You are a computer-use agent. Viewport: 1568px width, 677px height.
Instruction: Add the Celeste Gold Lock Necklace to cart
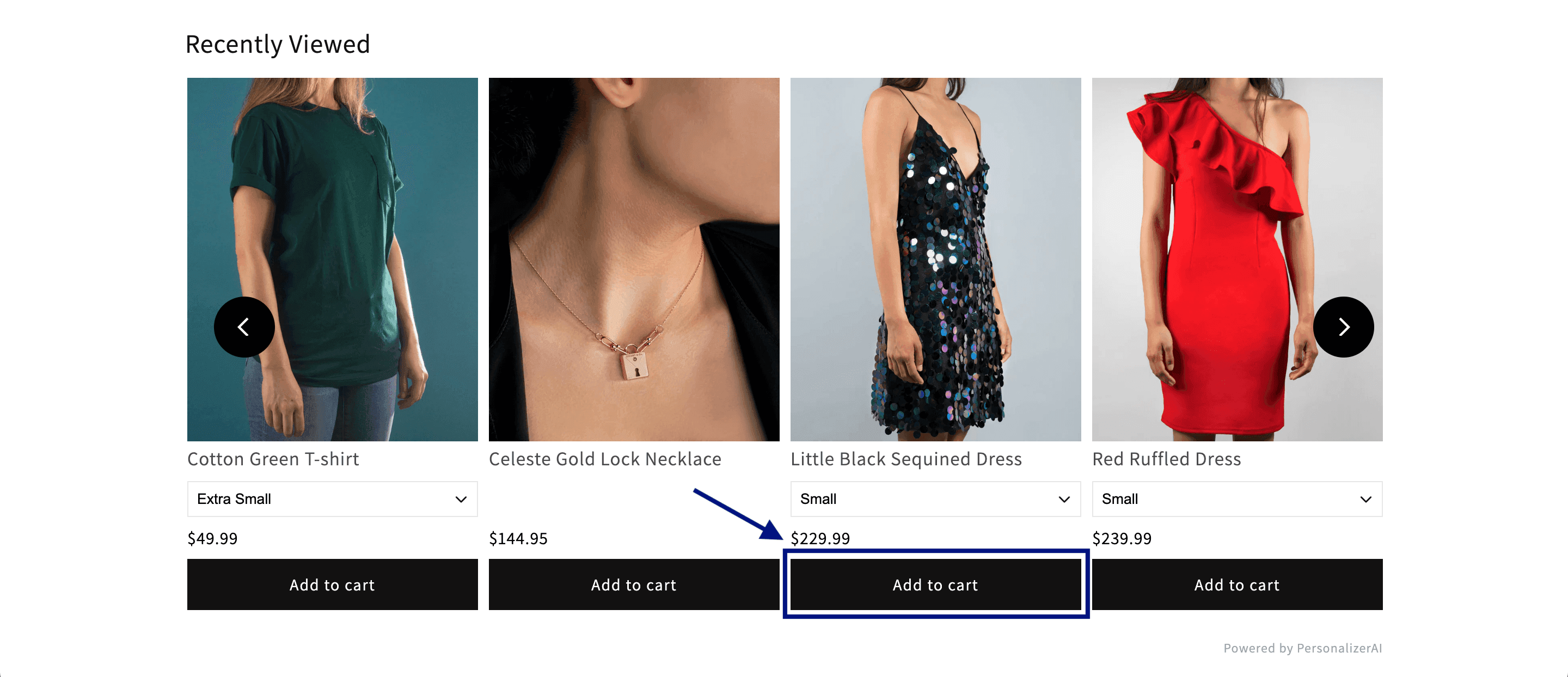[634, 584]
